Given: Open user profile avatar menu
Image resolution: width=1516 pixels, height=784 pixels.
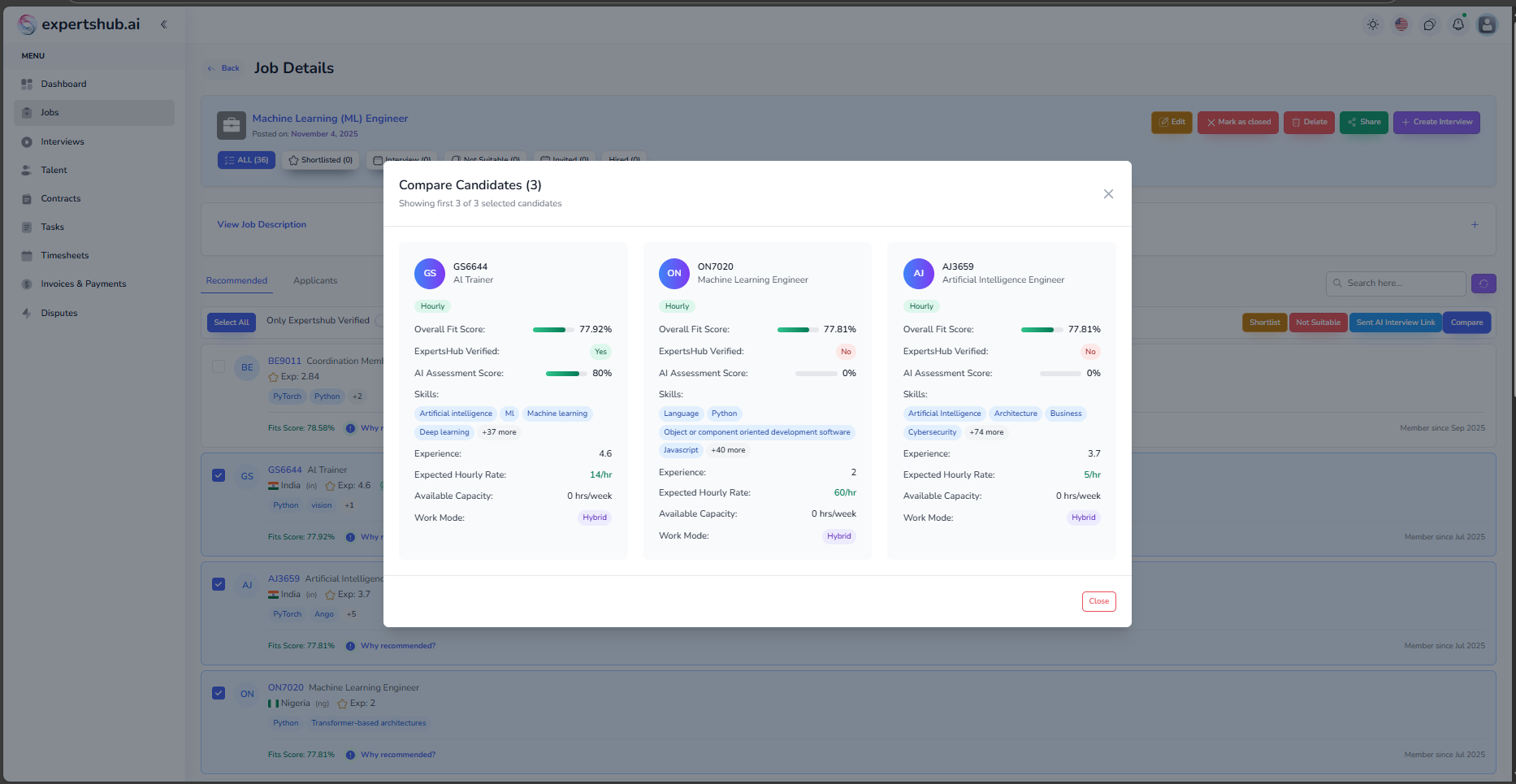Looking at the screenshot, I should coord(1487,24).
